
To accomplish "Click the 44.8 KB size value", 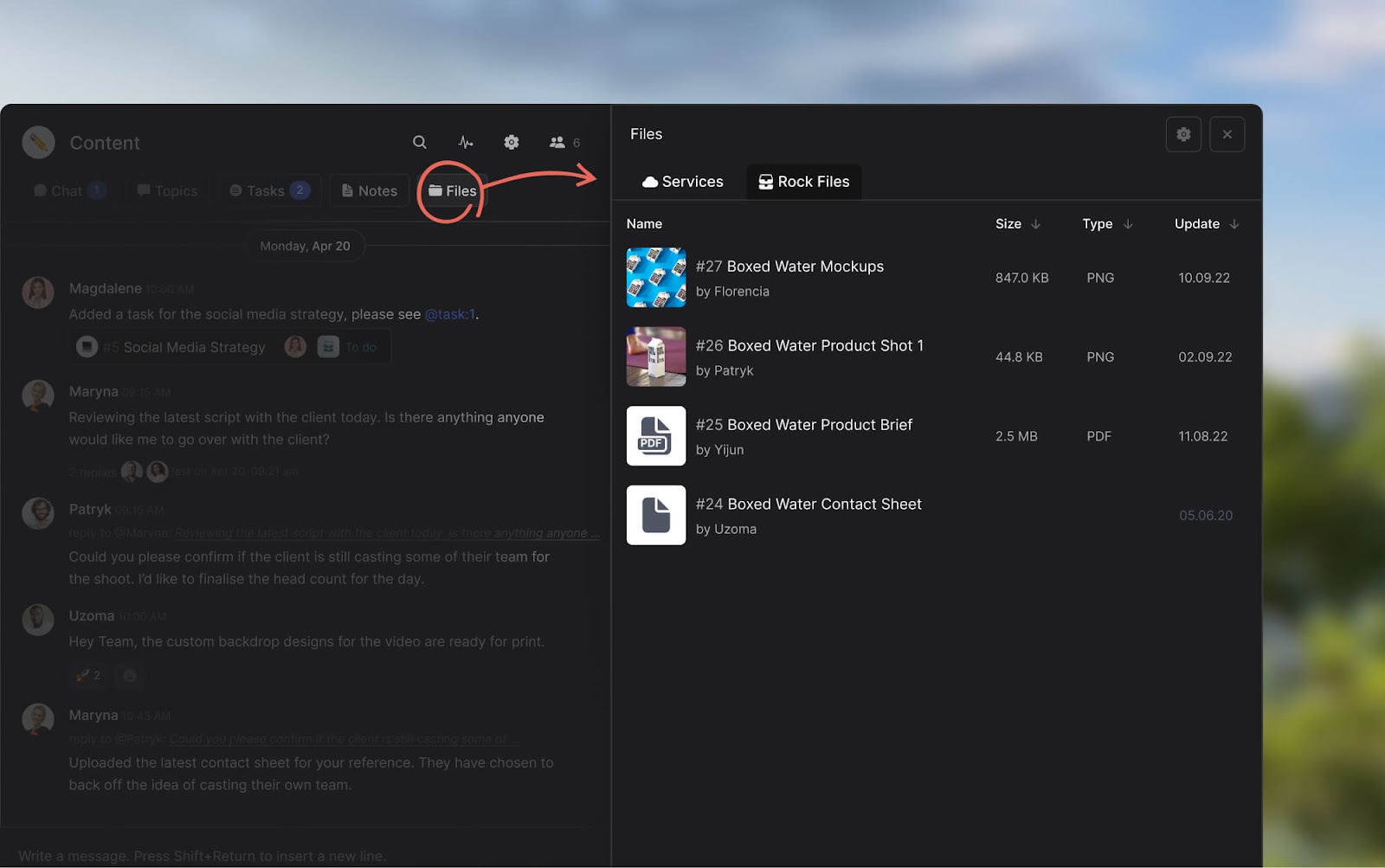I will (1019, 357).
